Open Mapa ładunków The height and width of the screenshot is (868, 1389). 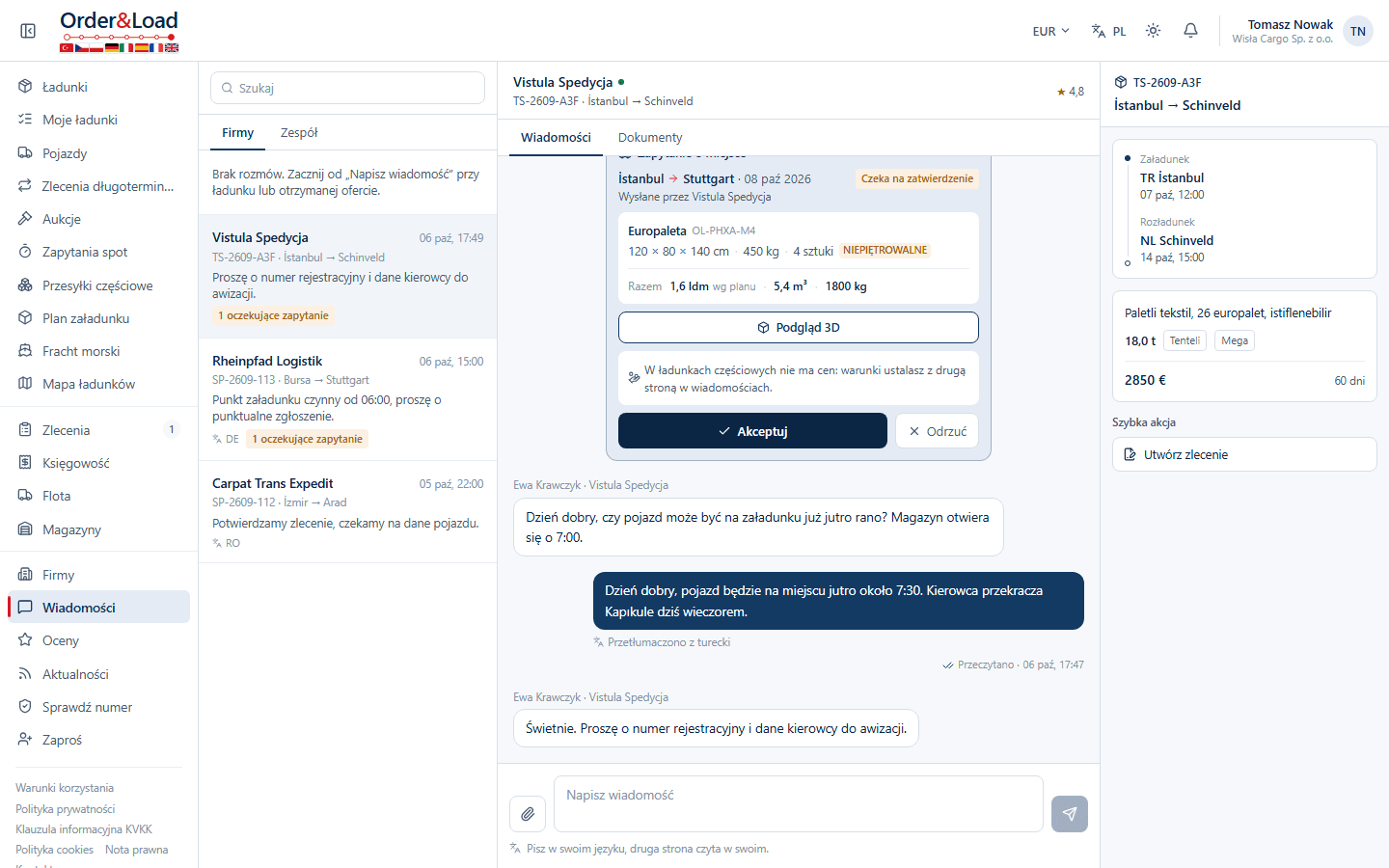pyautogui.click(x=97, y=384)
